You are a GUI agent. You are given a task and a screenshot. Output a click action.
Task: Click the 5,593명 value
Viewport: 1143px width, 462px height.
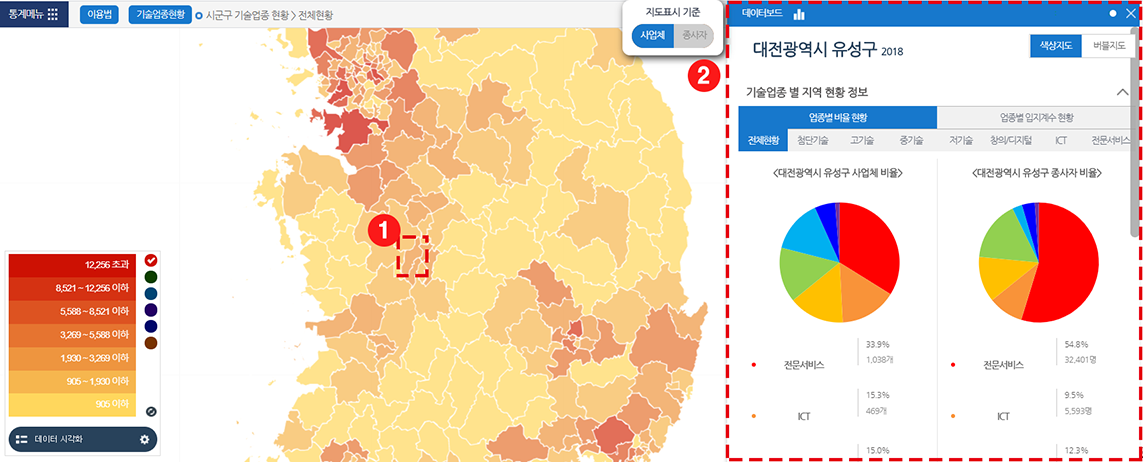1080,410
